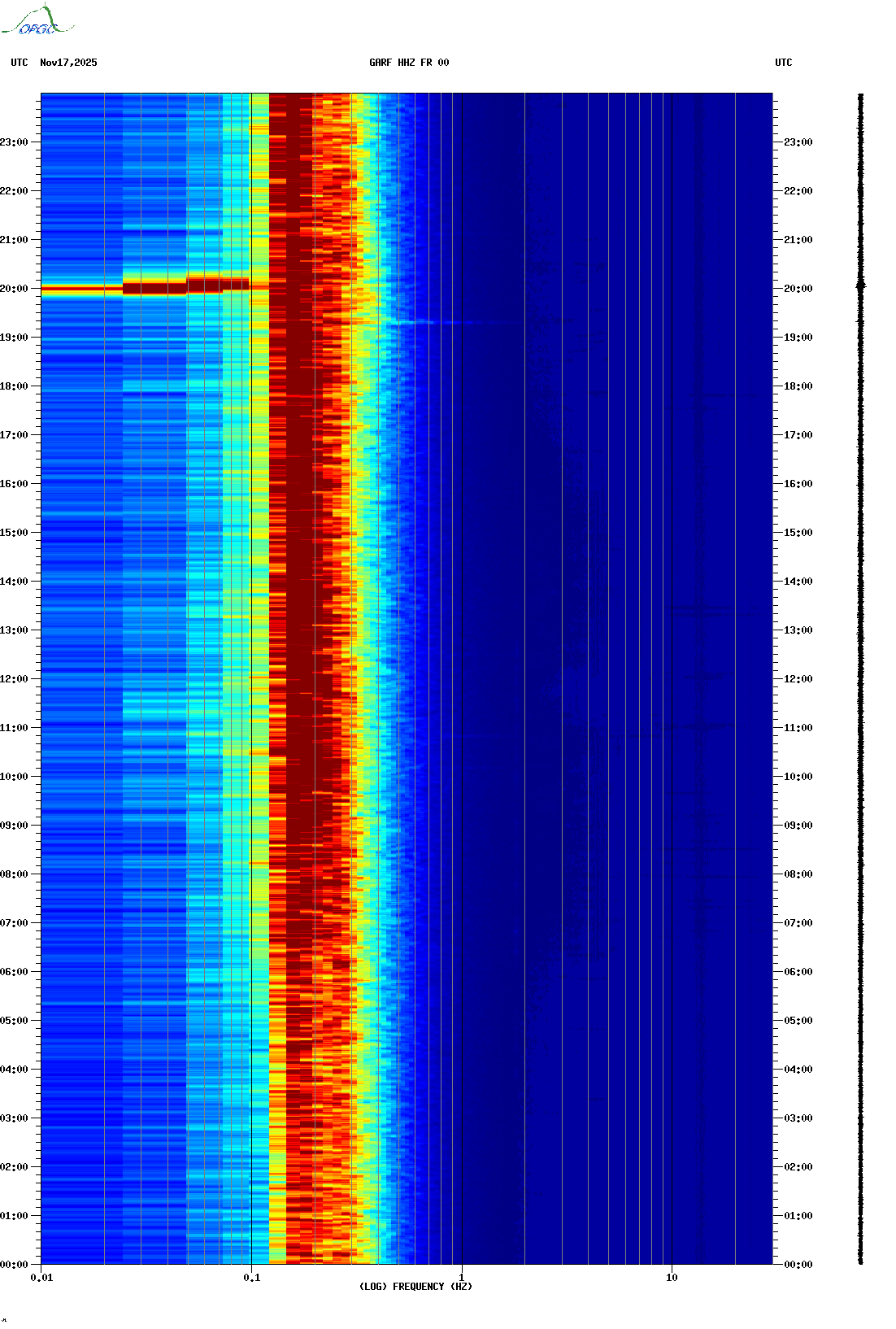Screen dimensions: 896x1329
Task: Click the 0.1 frequency axis tick label
Action: point(251,1278)
